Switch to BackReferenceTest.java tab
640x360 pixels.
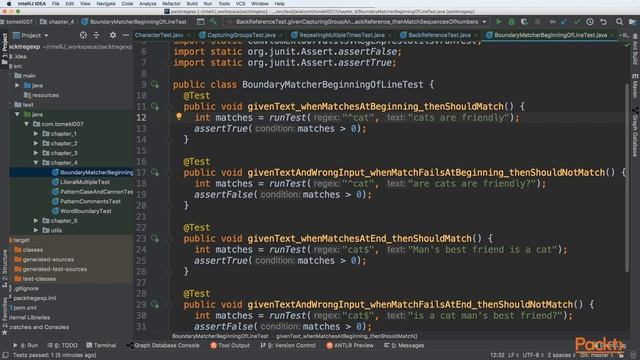[439, 35]
